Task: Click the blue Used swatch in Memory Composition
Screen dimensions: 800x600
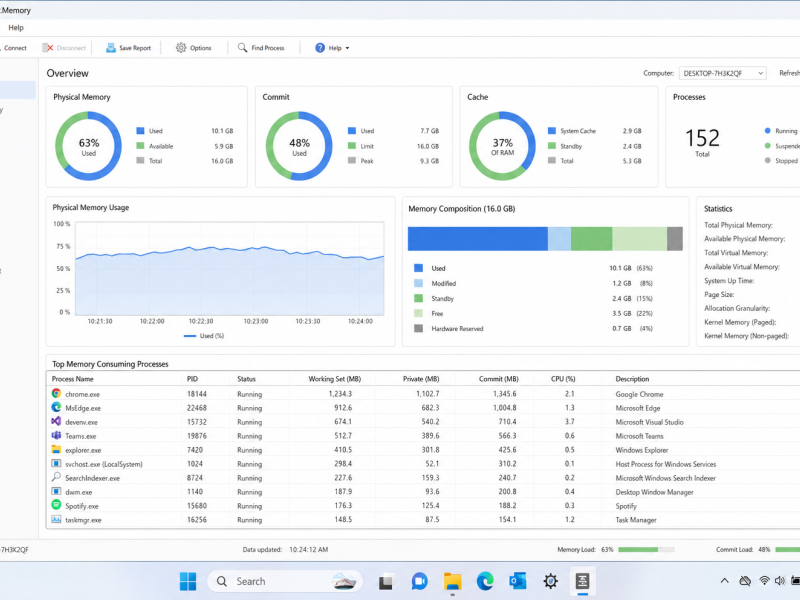Action: coord(418,268)
